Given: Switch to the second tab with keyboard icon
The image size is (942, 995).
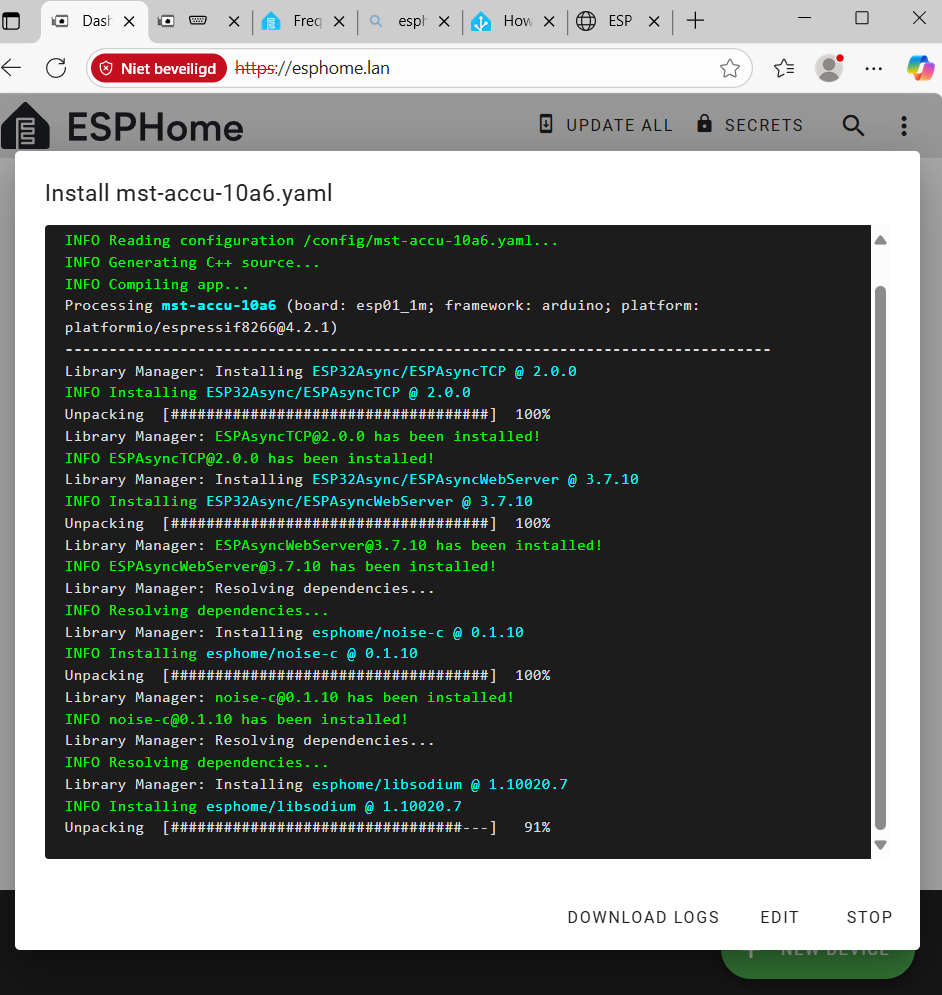Looking at the screenshot, I should tap(198, 22).
